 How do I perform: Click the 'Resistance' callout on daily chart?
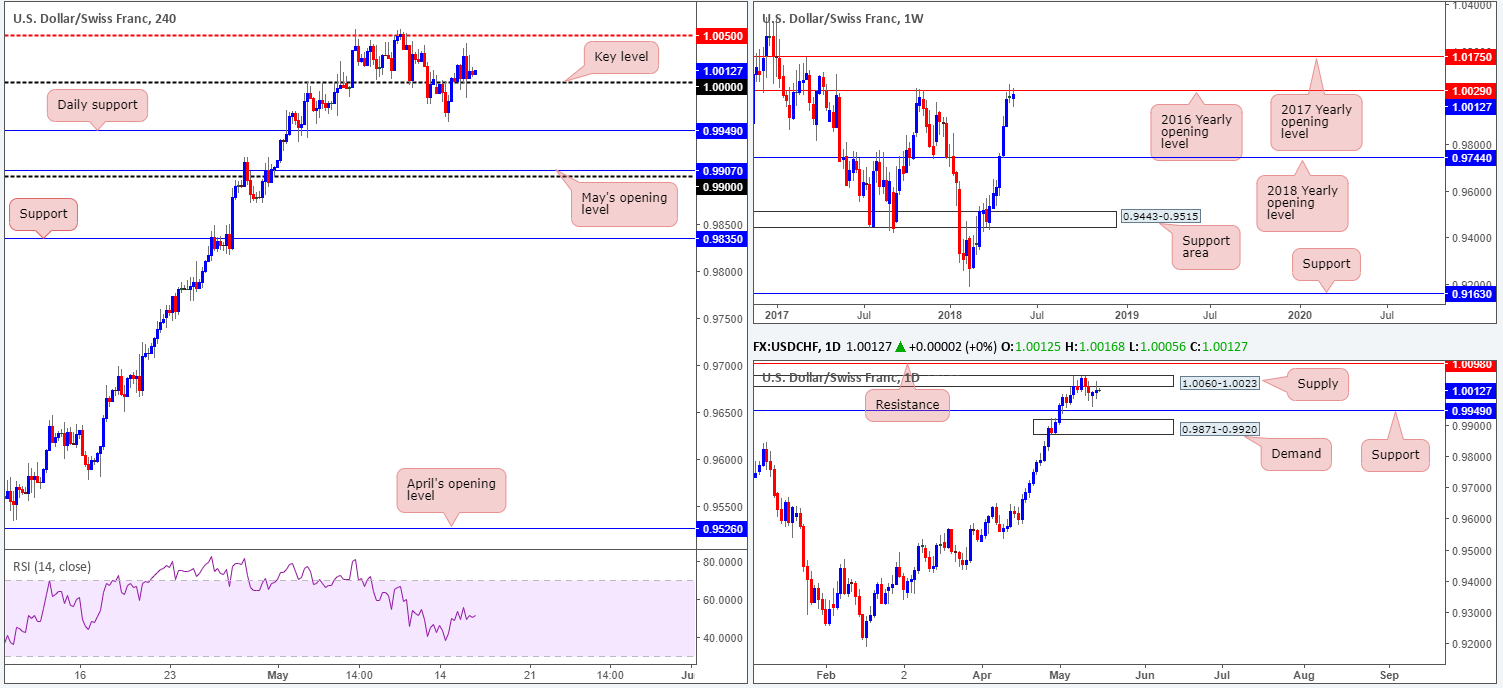pos(906,404)
